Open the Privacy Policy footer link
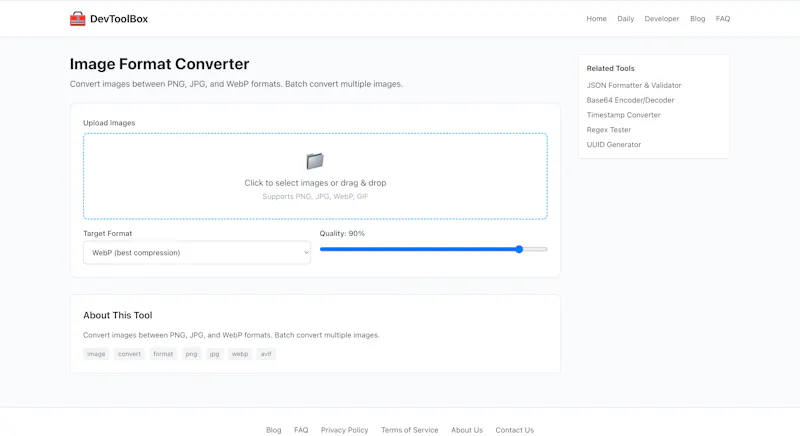 tap(344, 430)
